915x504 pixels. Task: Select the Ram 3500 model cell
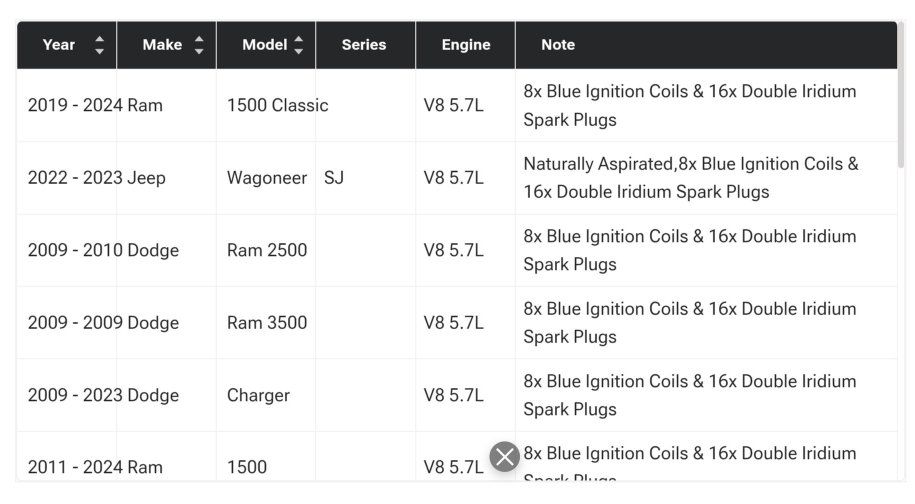coord(267,323)
